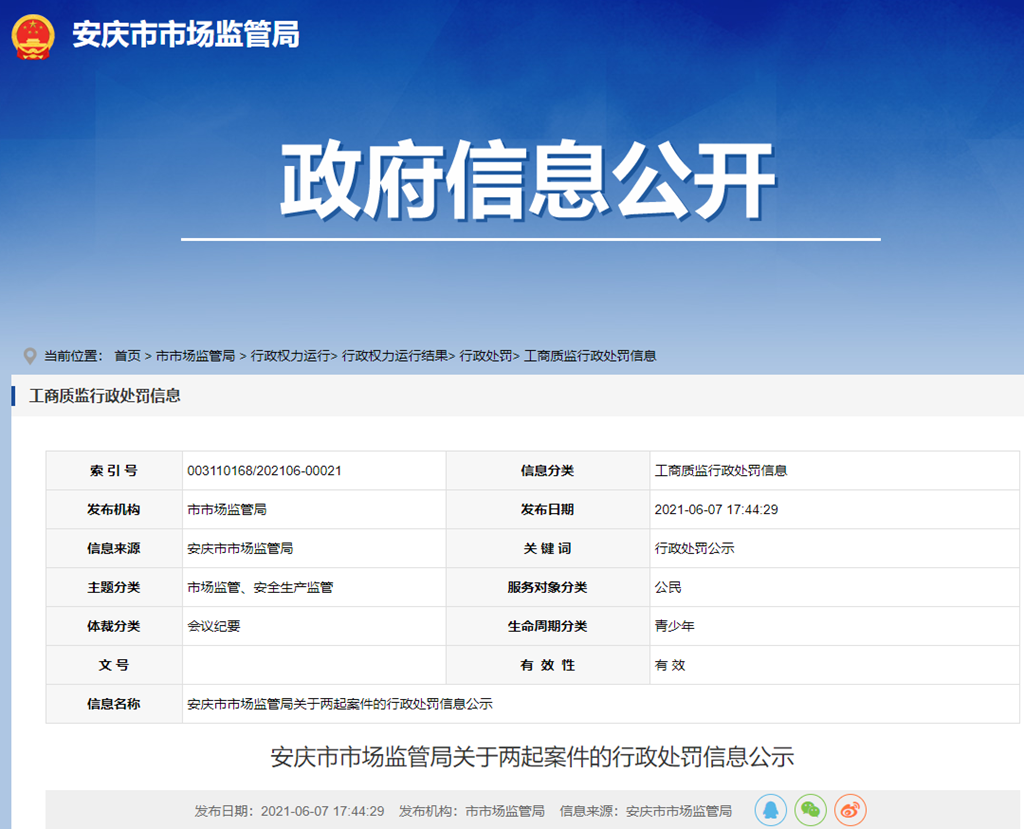Share via Weibo icon
Image resolution: width=1024 pixels, height=829 pixels.
pyautogui.click(x=850, y=810)
